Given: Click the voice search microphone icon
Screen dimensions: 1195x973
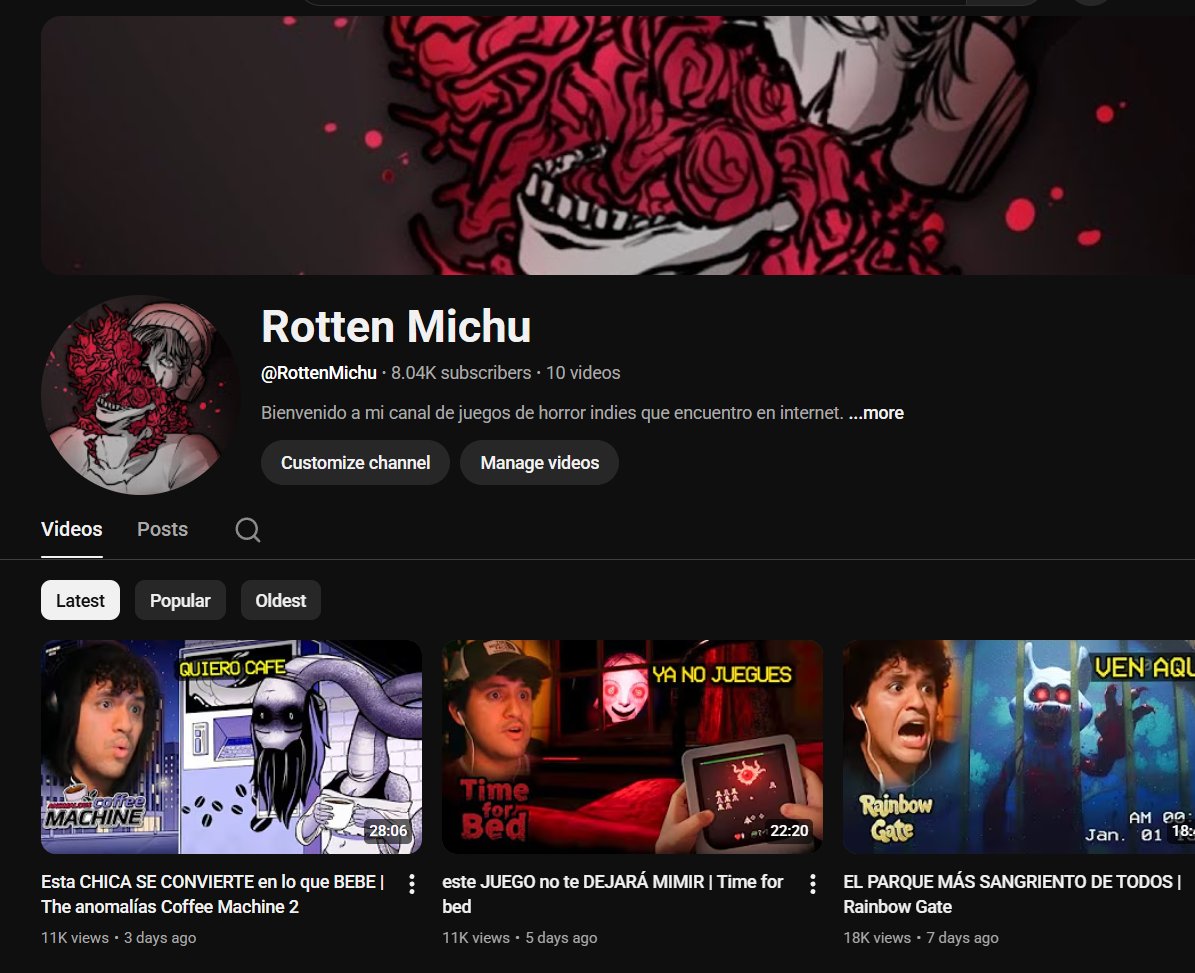Looking at the screenshot, I should (x=1089, y=1).
